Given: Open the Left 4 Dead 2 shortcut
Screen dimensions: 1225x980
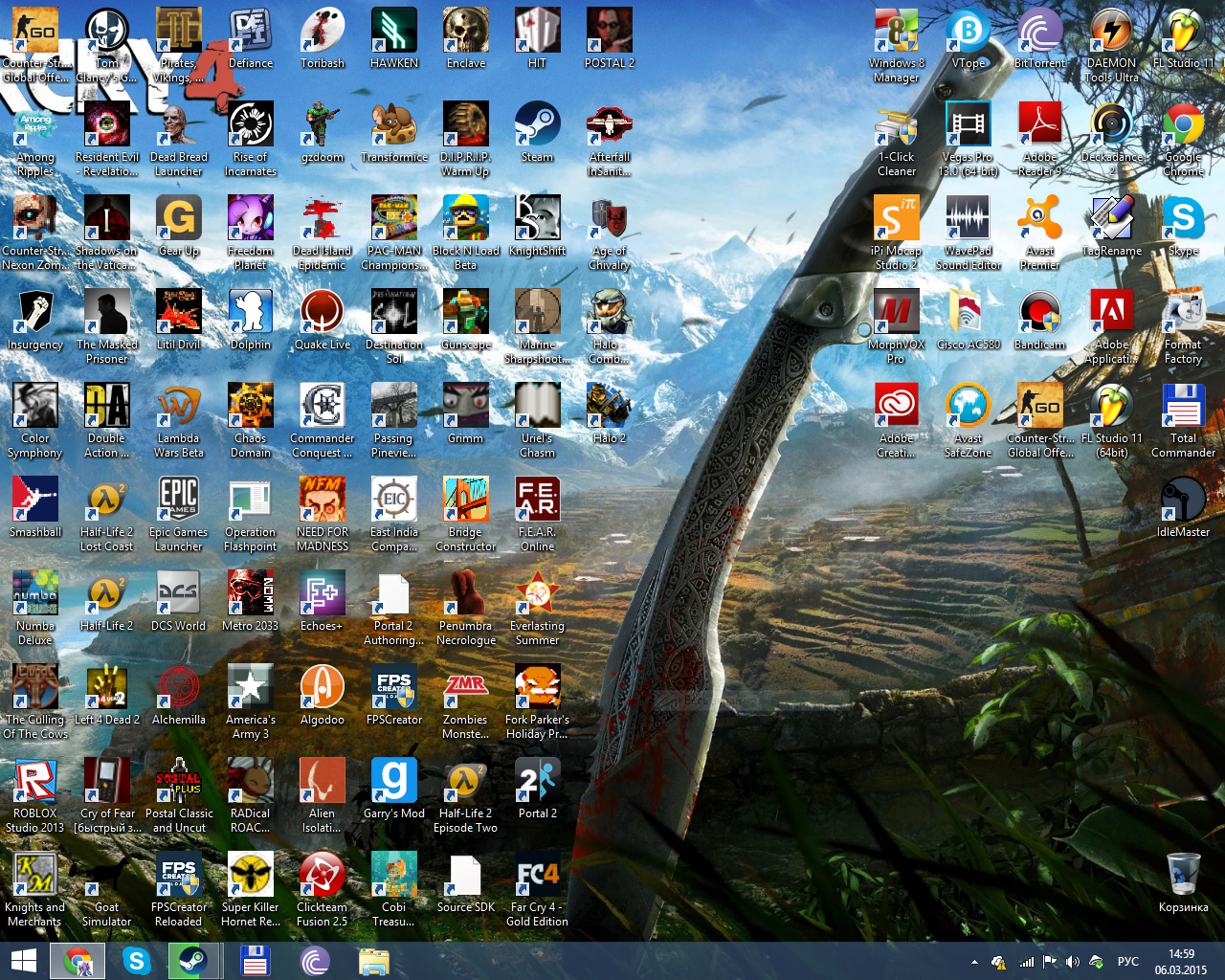Looking at the screenshot, I should coord(107,695).
